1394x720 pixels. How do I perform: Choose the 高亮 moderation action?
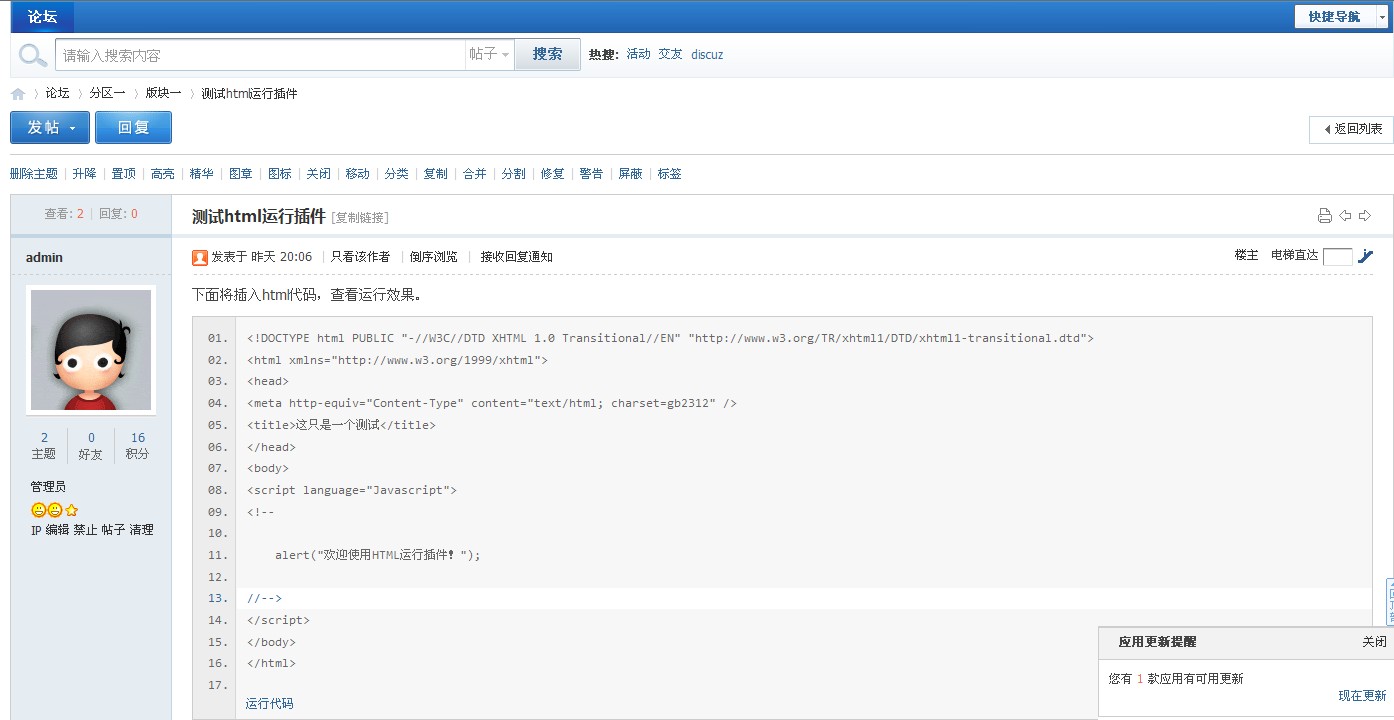(x=162, y=174)
